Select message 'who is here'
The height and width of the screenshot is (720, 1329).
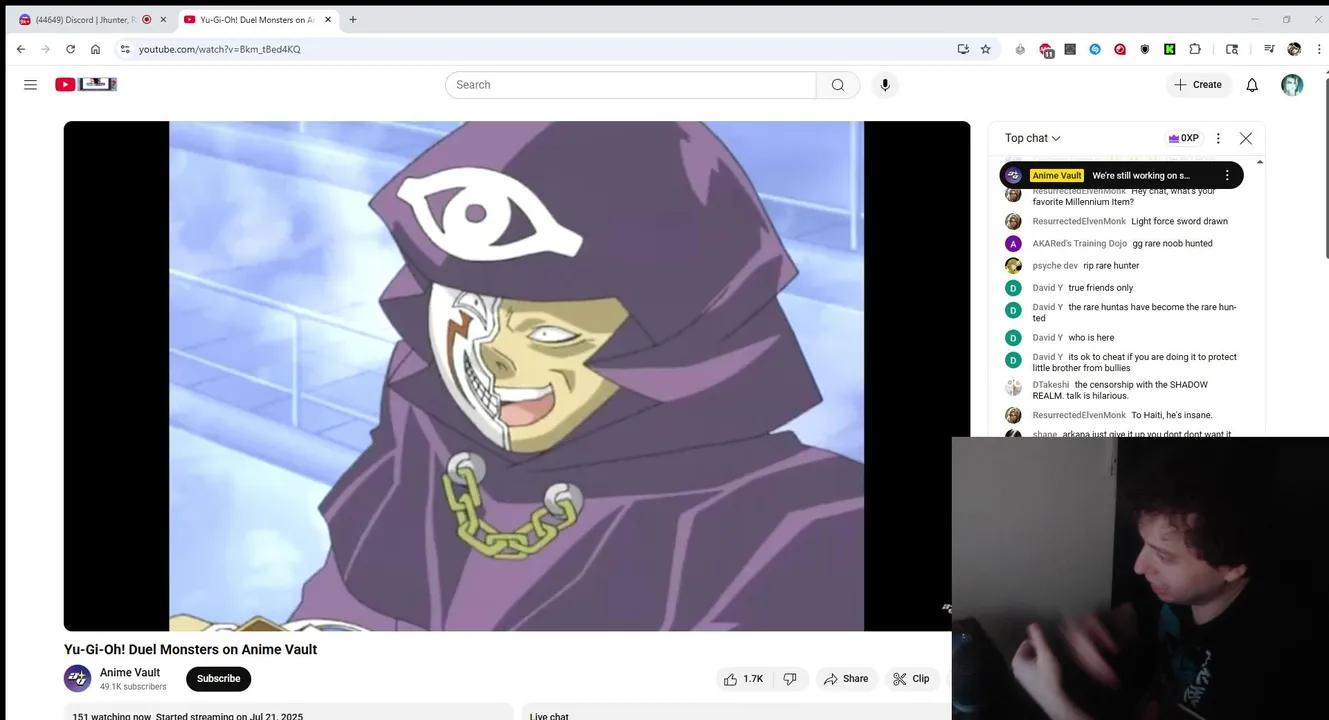[x=1091, y=338]
